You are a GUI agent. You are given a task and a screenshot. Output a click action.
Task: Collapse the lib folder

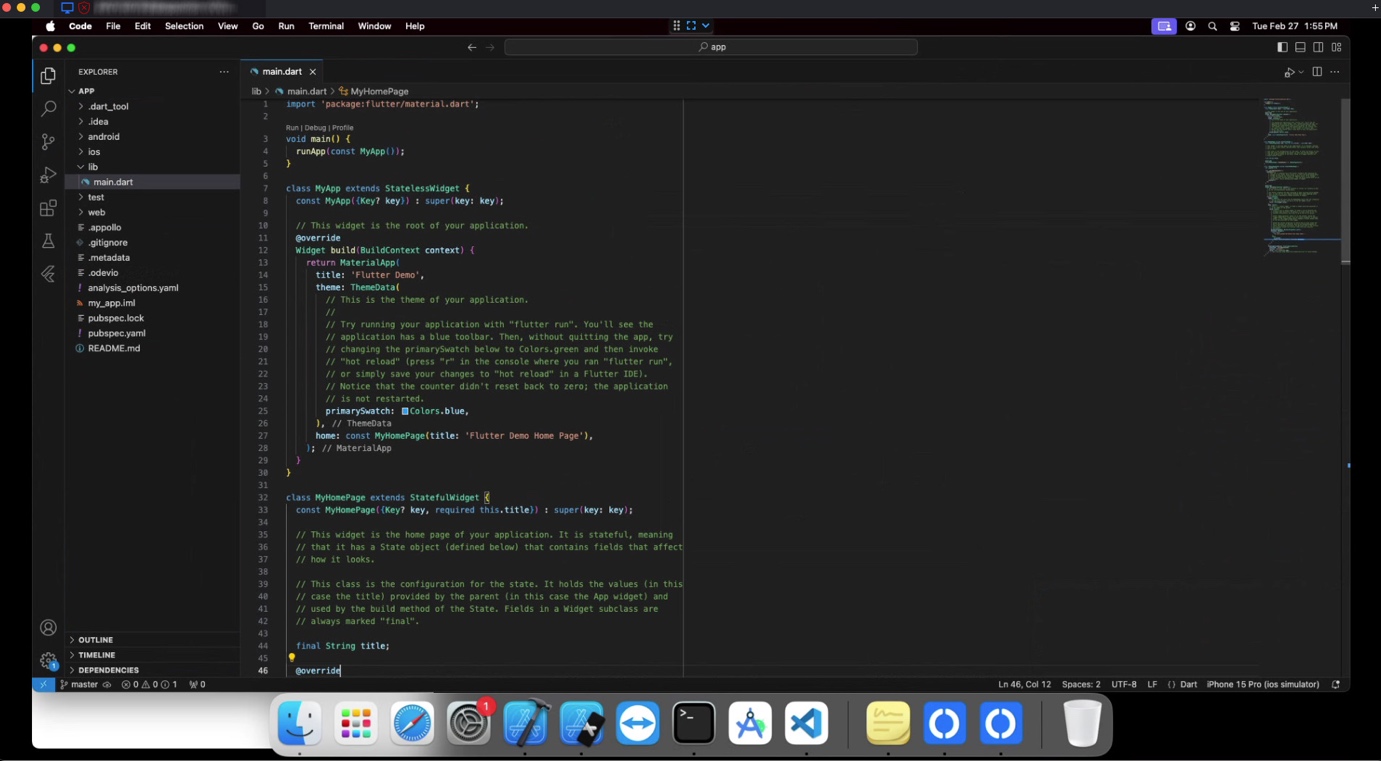pos(92,167)
